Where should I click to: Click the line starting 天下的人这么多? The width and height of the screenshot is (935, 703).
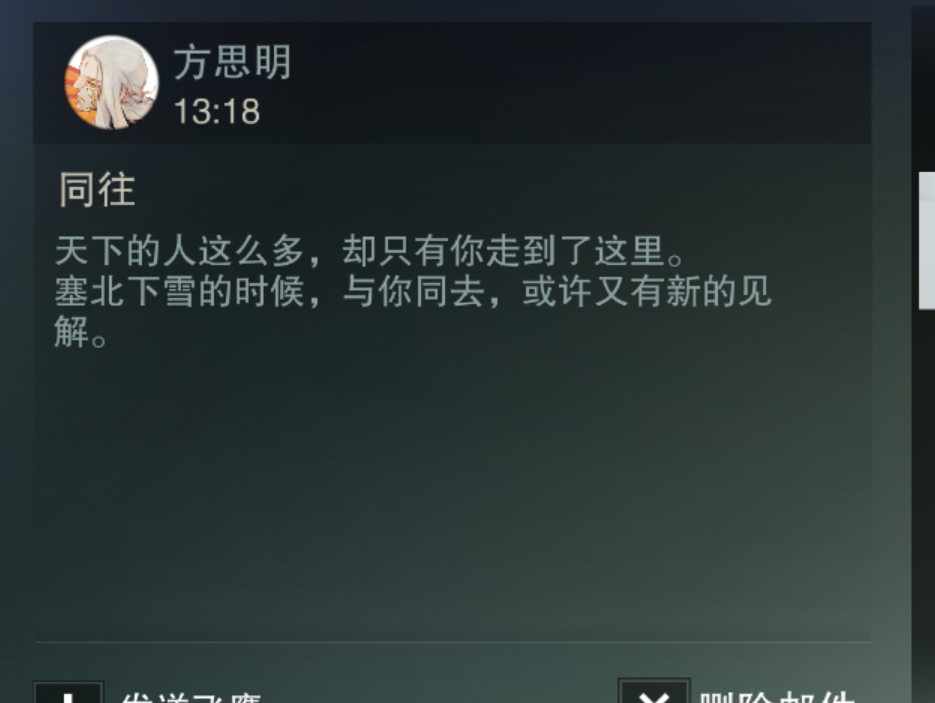click(x=370, y=250)
